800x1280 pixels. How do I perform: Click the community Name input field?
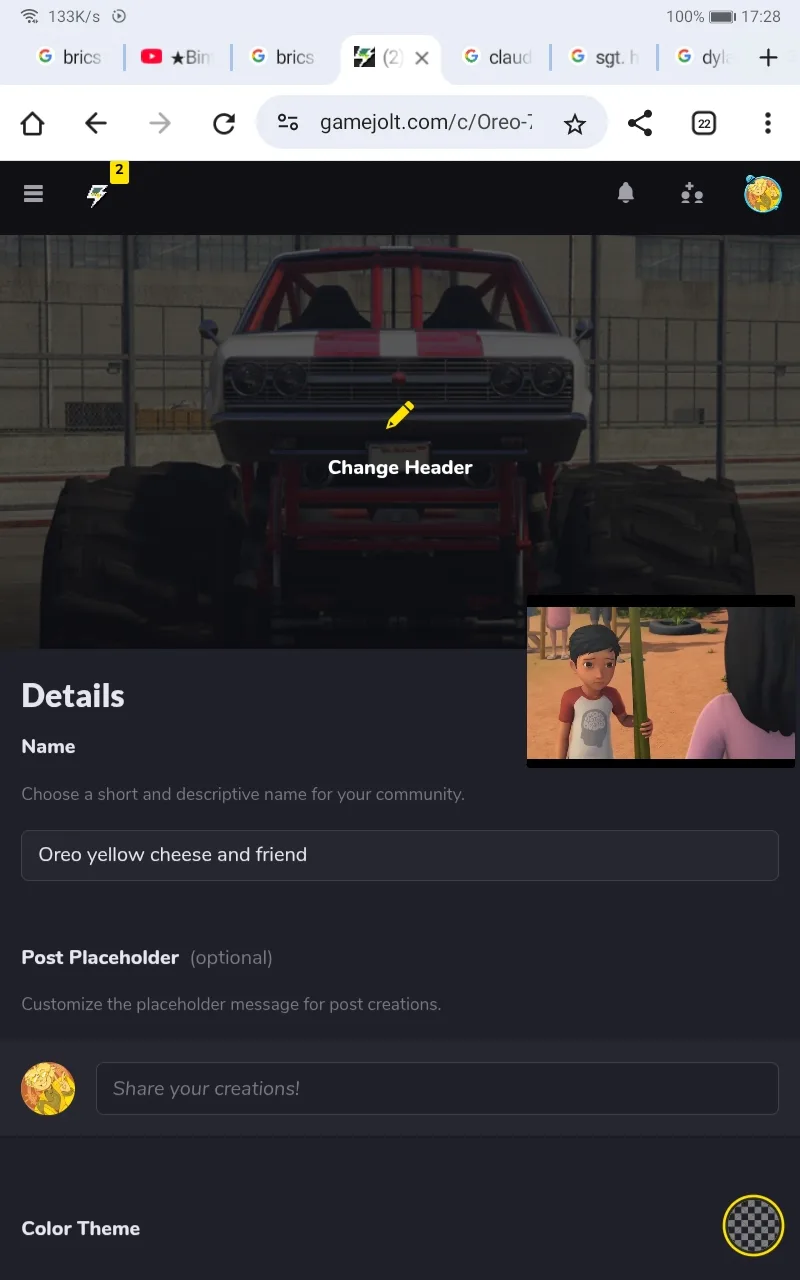click(x=400, y=855)
